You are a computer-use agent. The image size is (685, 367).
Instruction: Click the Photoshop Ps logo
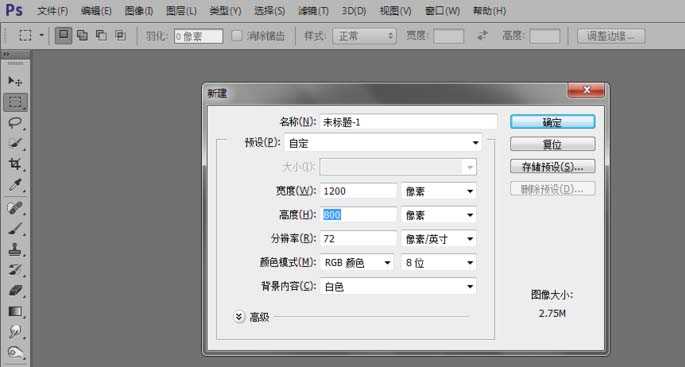(x=14, y=10)
